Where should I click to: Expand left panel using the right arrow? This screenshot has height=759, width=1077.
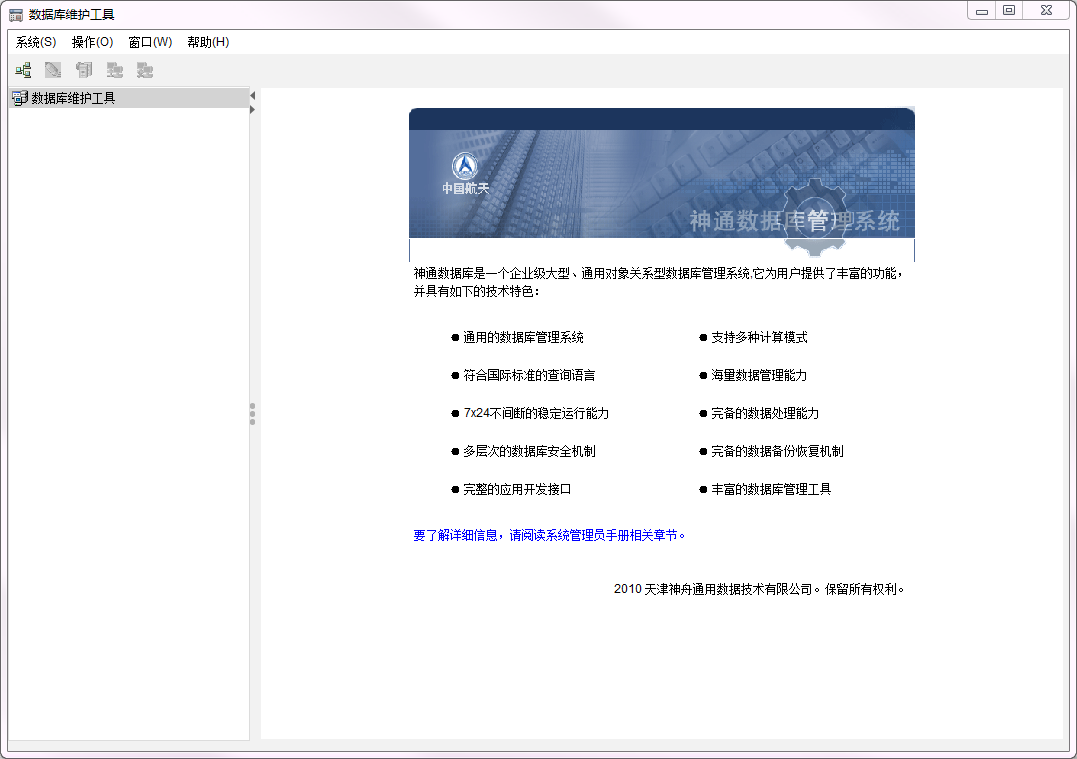(x=253, y=109)
